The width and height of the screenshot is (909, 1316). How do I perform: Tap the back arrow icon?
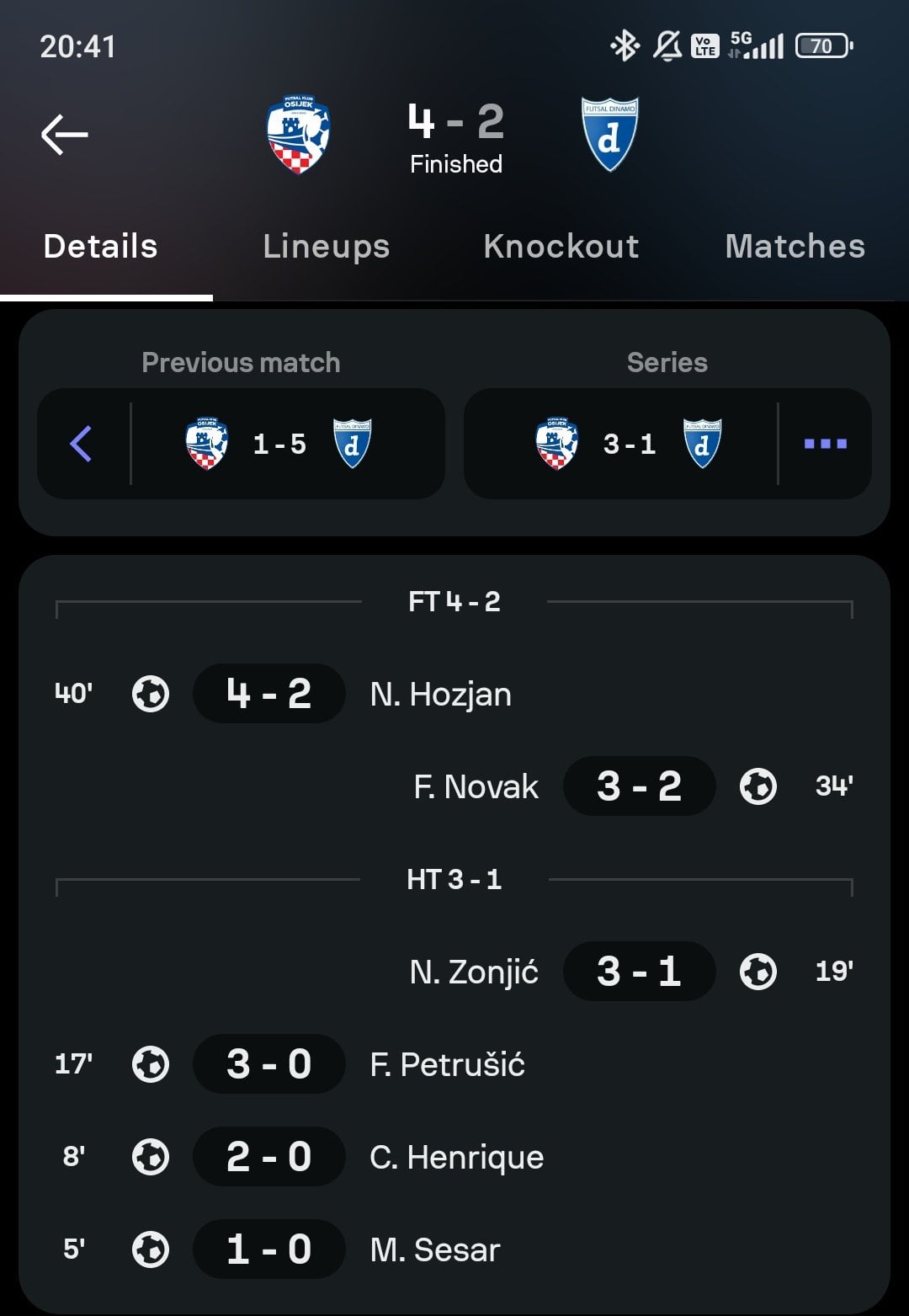[x=65, y=135]
